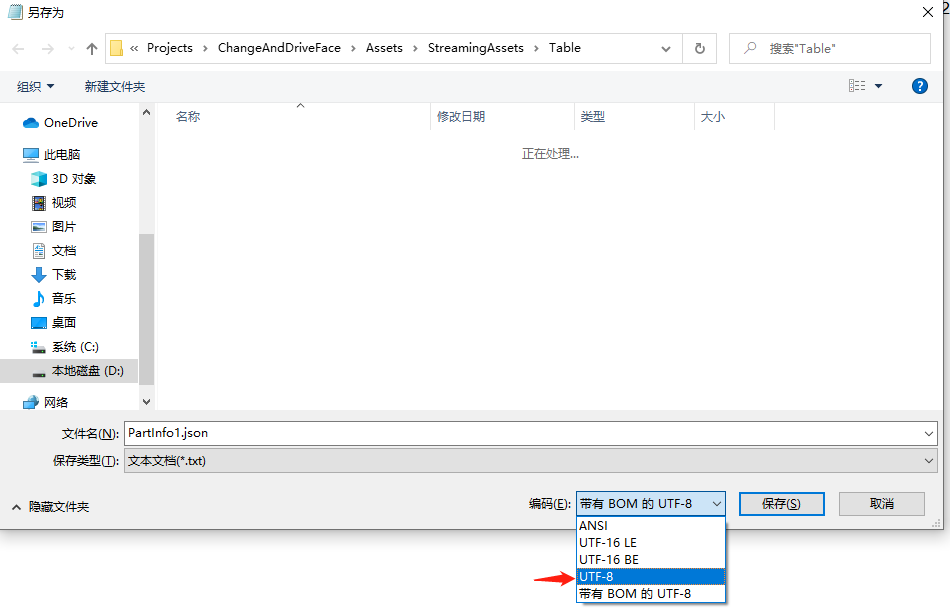Open the file name history dropdown arrow
The width and height of the screenshot is (950, 610).
coord(928,434)
